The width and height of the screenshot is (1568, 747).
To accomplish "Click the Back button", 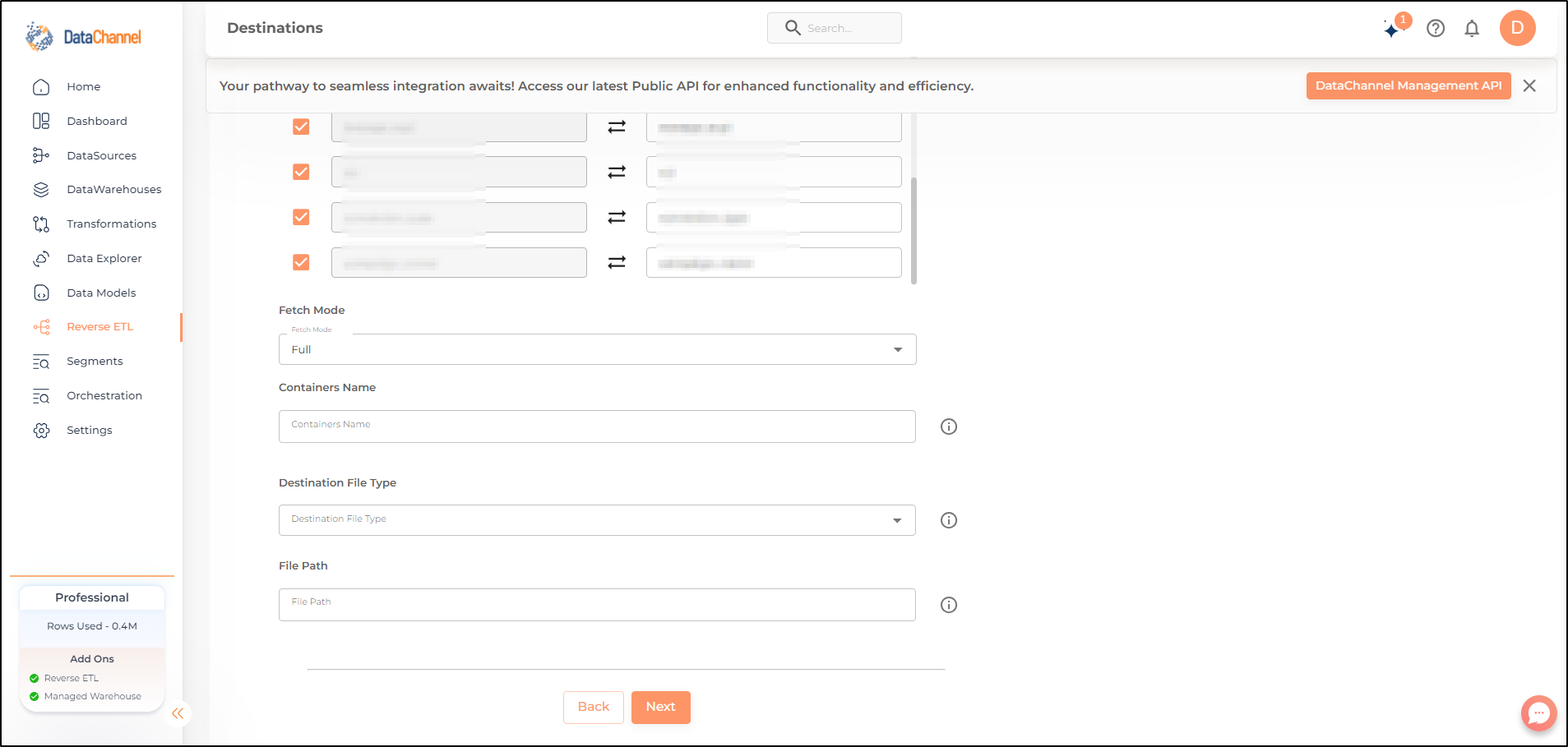I will point(594,707).
